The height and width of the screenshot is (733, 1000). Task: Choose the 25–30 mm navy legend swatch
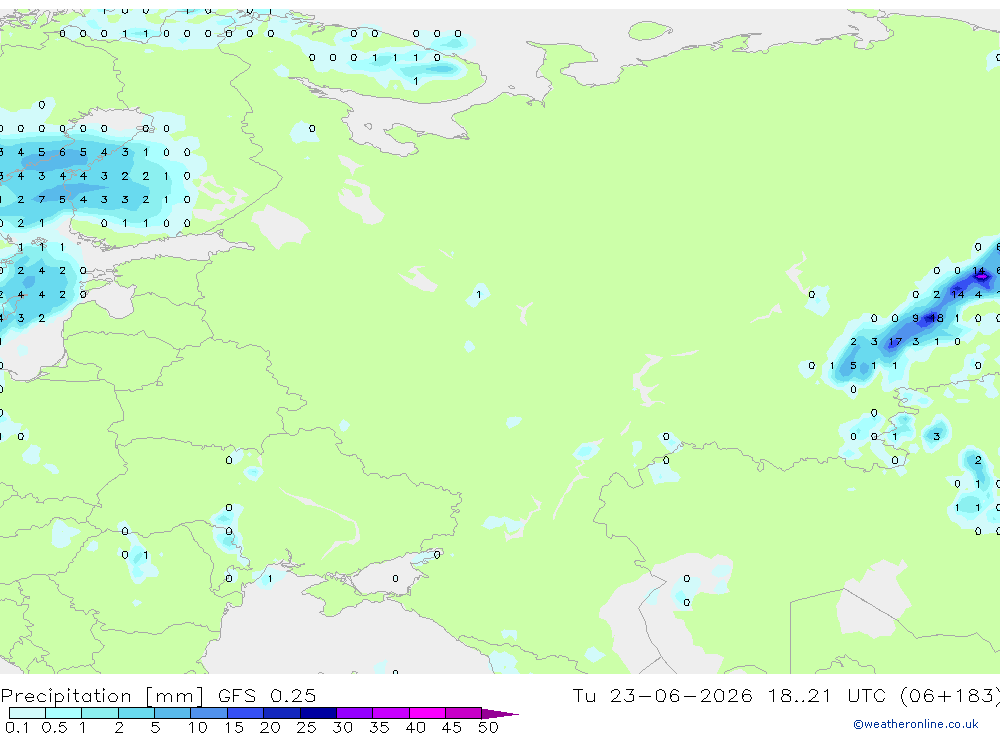tap(318, 713)
